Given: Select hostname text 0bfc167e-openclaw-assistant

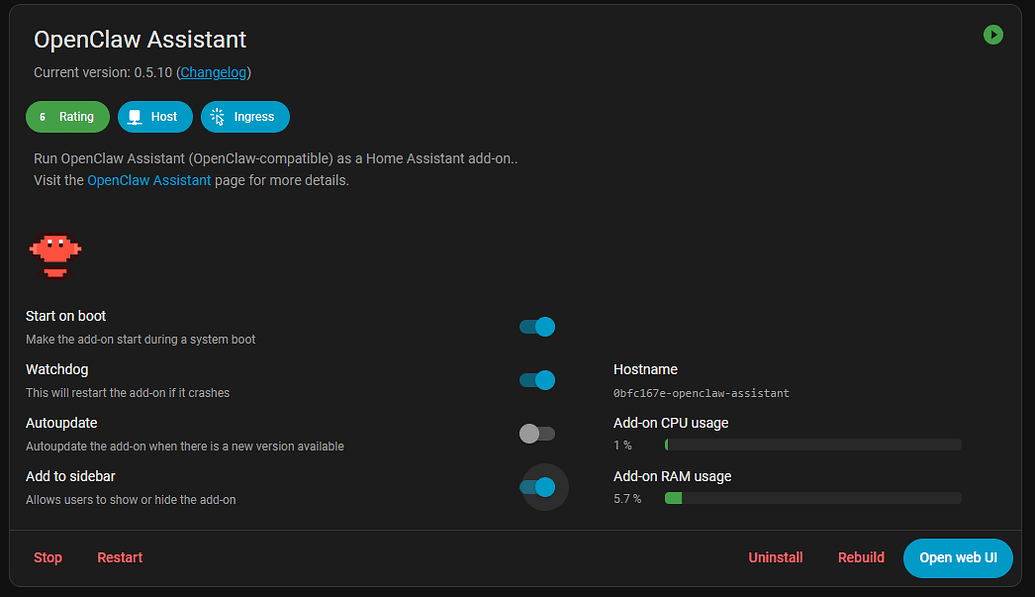Looking at the screenshot, I should pyautogui.click(x=701, y=393).
